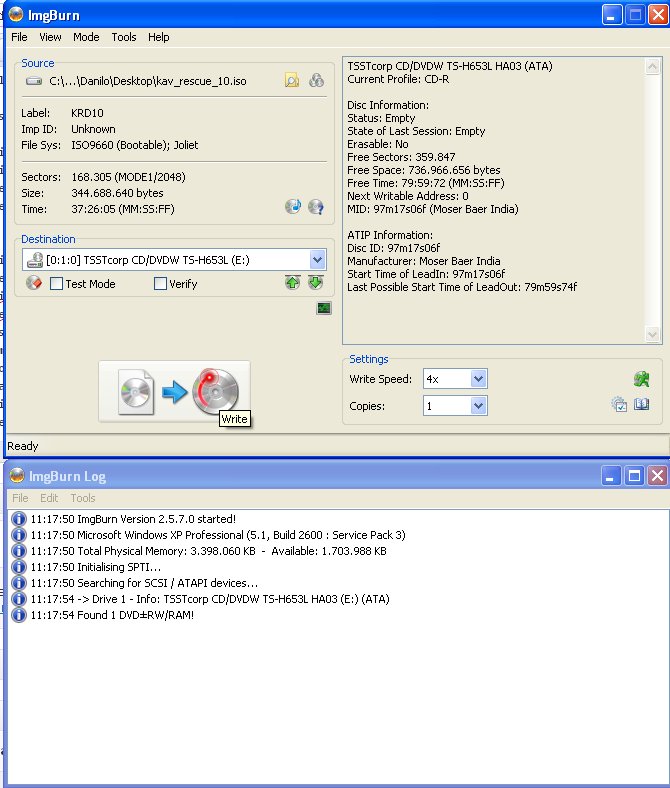Click the Size value 344.688.640 bytes
The width and height of the screenshot is (670, 788).
click(117, 193)
